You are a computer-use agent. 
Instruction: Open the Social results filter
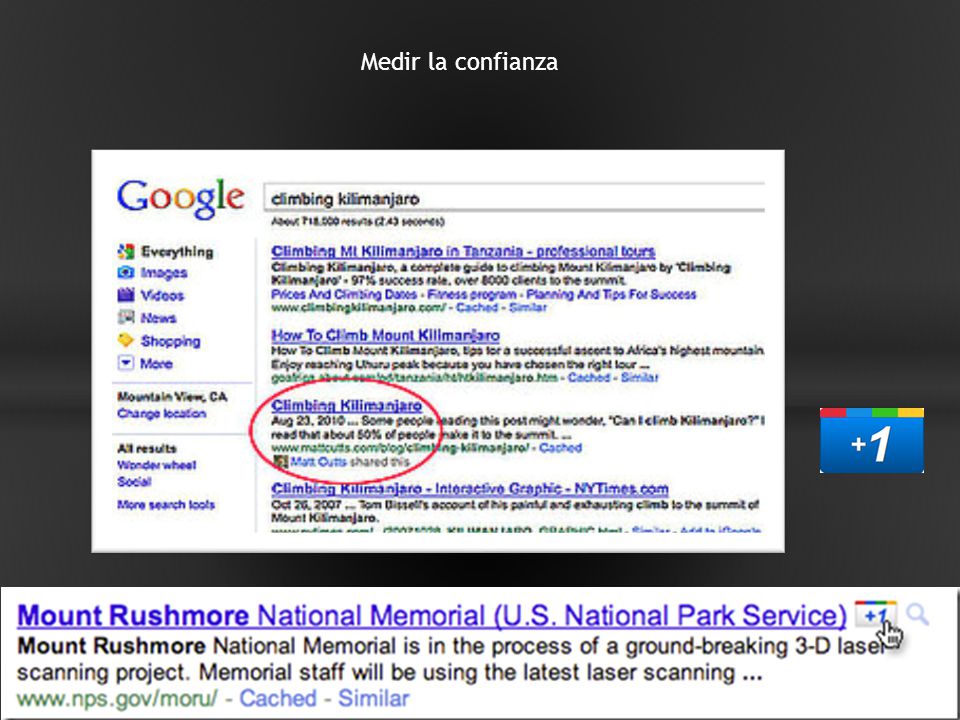tap(134, 481)
